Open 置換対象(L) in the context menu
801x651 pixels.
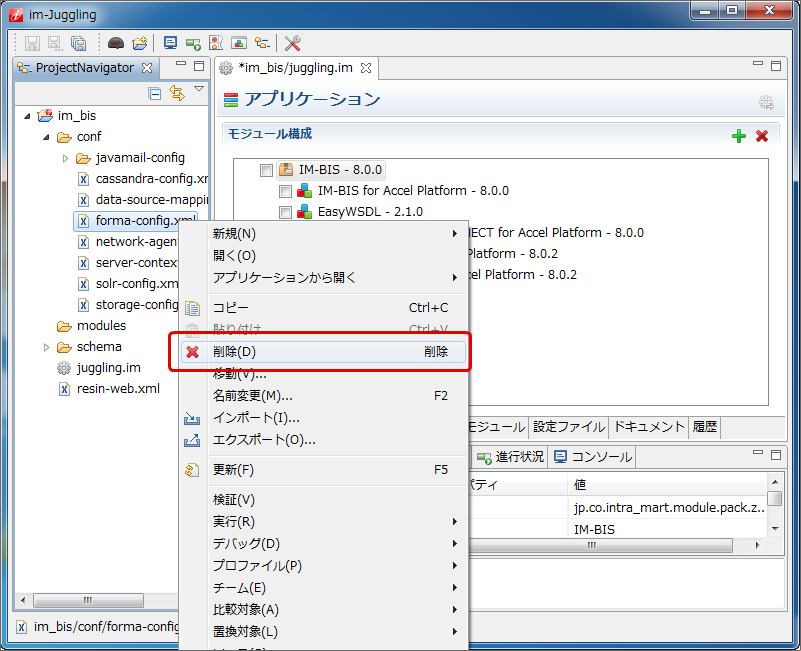(323, 632)
